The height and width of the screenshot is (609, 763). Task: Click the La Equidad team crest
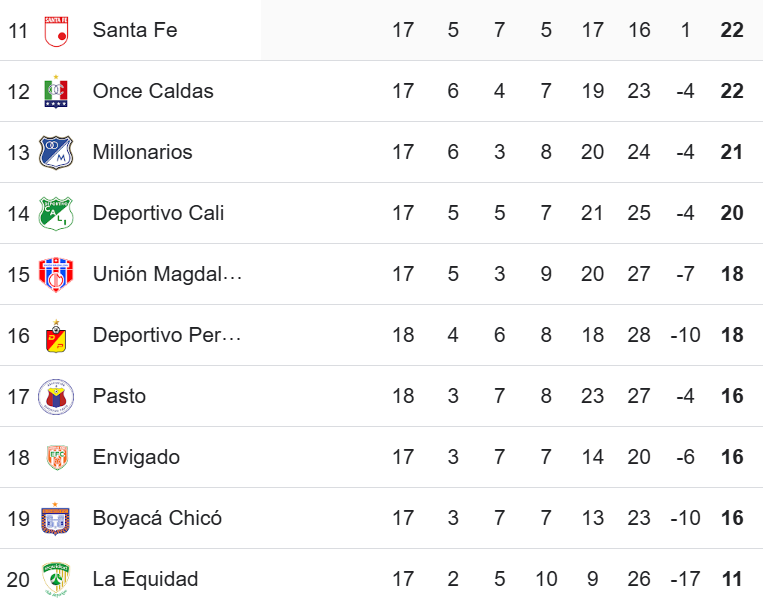(56, 580)
